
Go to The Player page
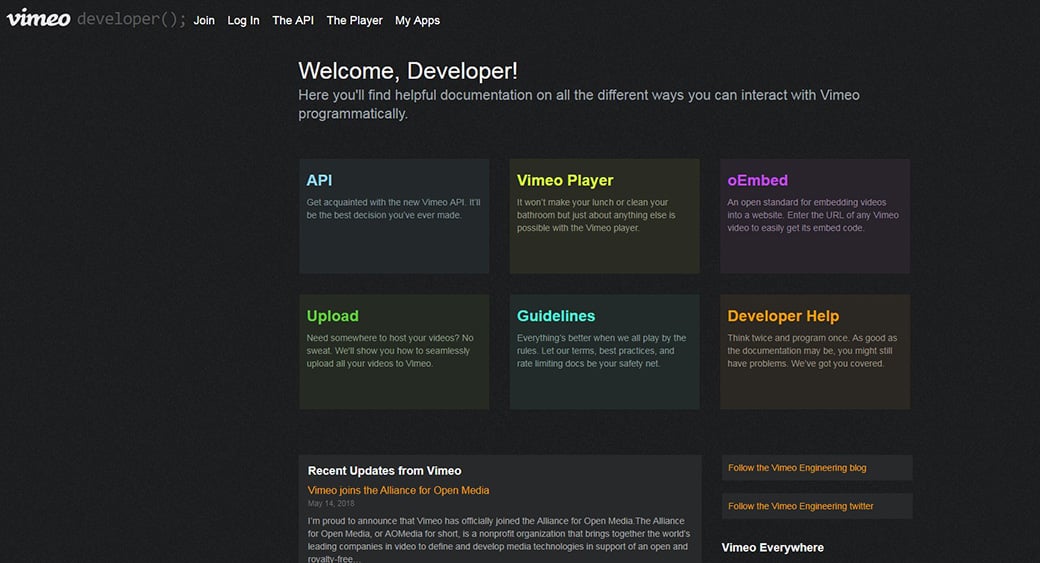click(x=354, y=20)
